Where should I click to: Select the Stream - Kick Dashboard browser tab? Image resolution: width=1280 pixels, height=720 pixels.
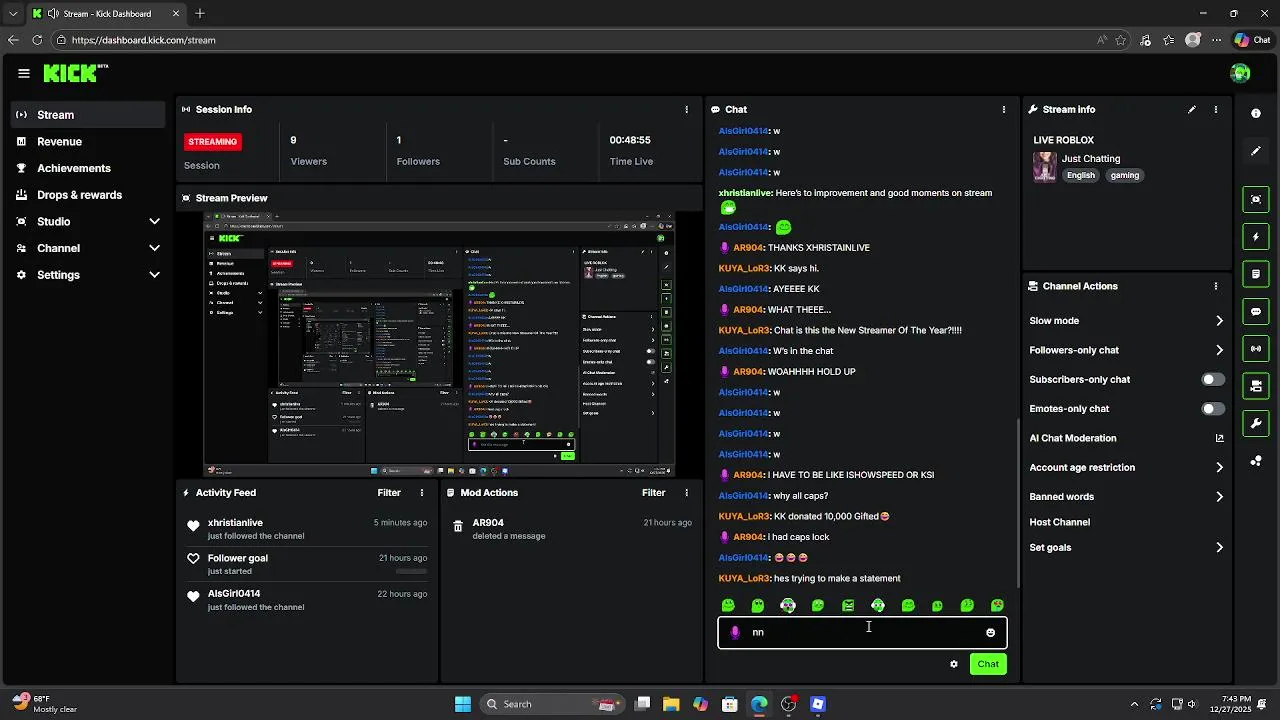click(105, 14)
